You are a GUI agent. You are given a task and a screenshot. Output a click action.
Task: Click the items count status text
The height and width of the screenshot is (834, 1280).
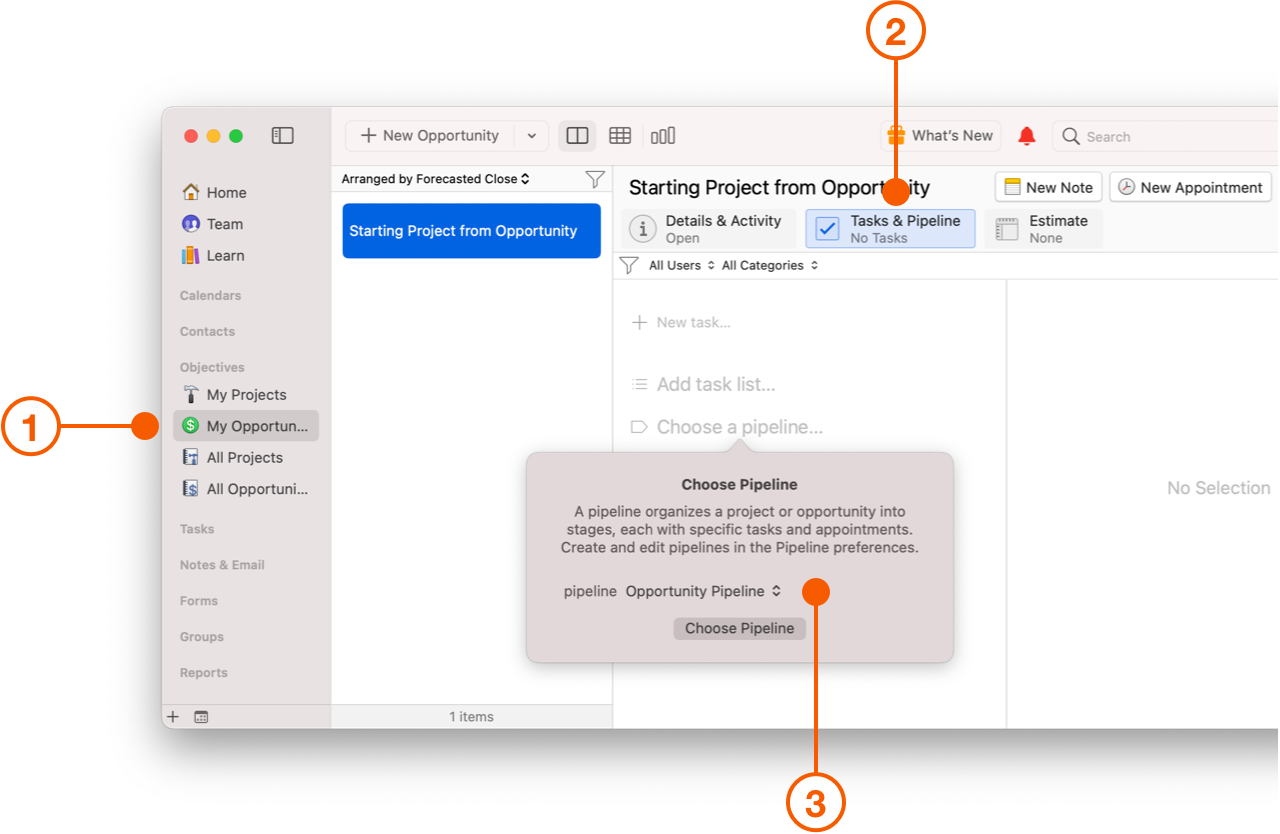point(471,717)
